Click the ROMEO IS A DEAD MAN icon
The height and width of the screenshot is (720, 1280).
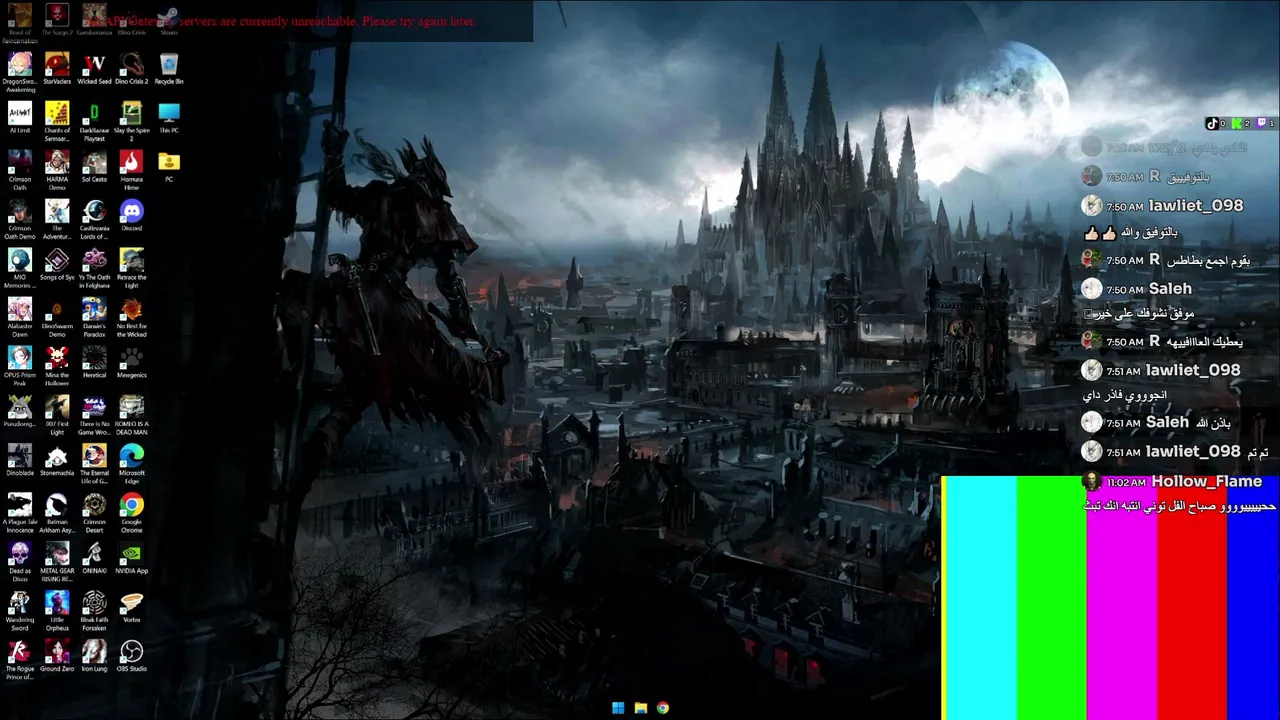click(132, 414)
